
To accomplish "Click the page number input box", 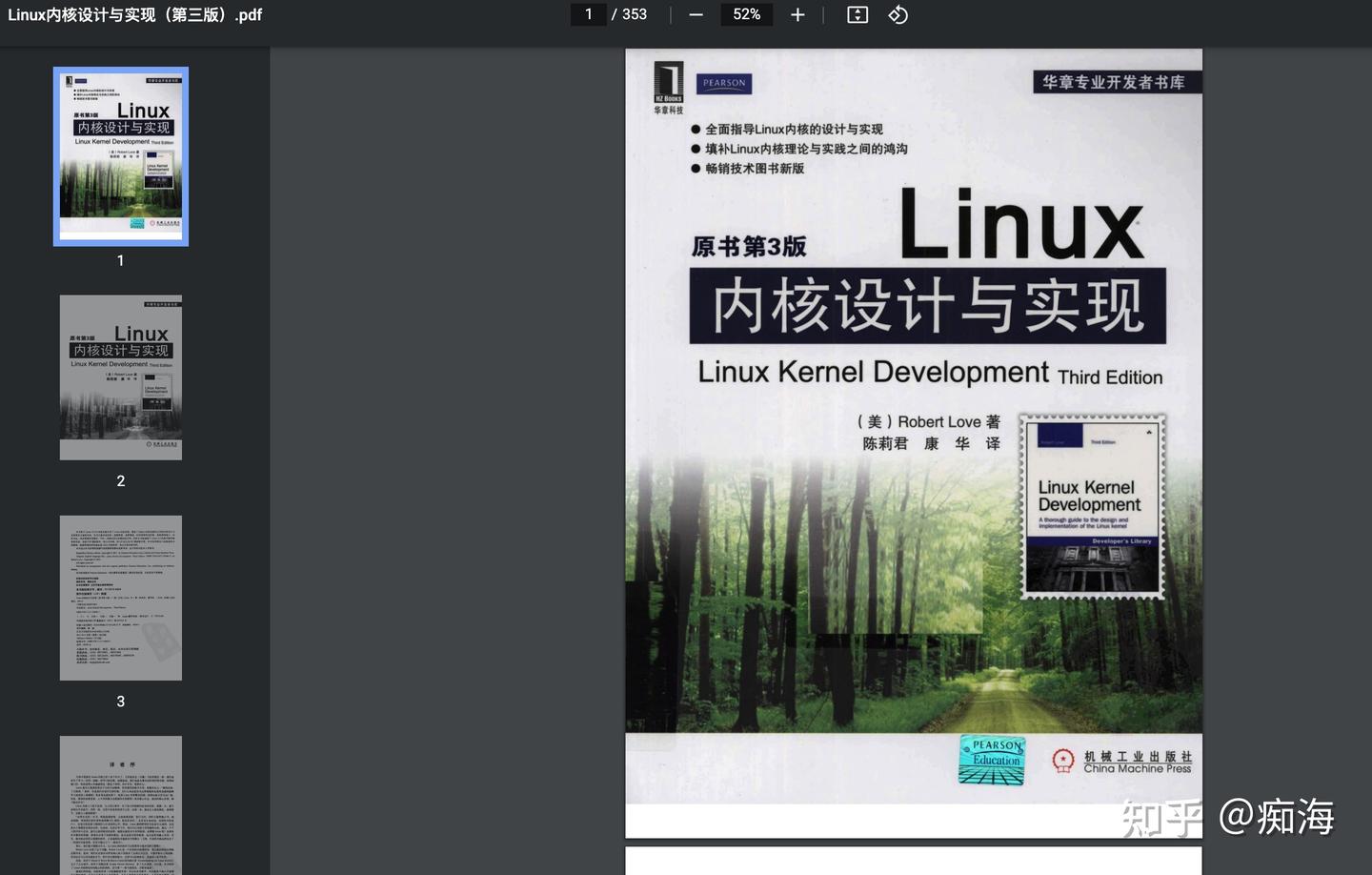I will (x=588, y=14).
